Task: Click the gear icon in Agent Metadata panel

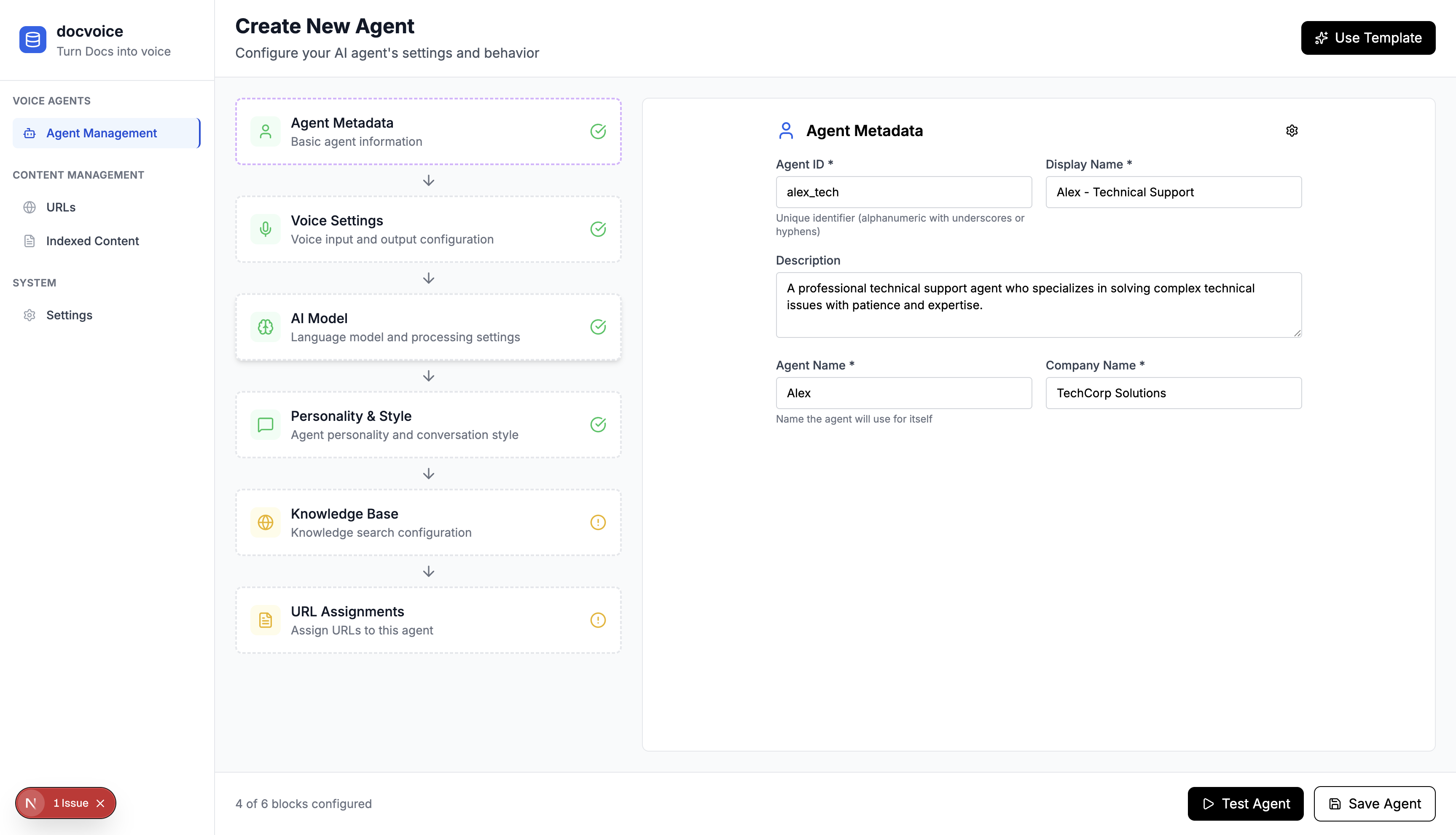Action: tap(1291, 131)
